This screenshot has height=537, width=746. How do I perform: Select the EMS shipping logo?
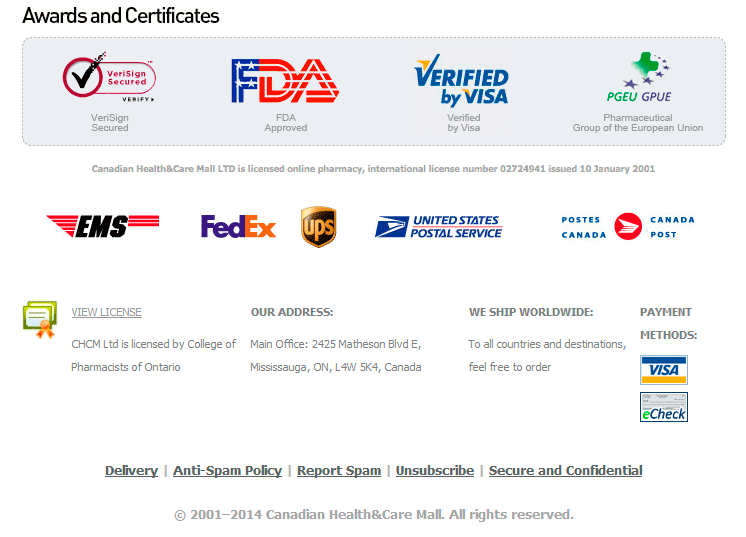coord(102,227)
